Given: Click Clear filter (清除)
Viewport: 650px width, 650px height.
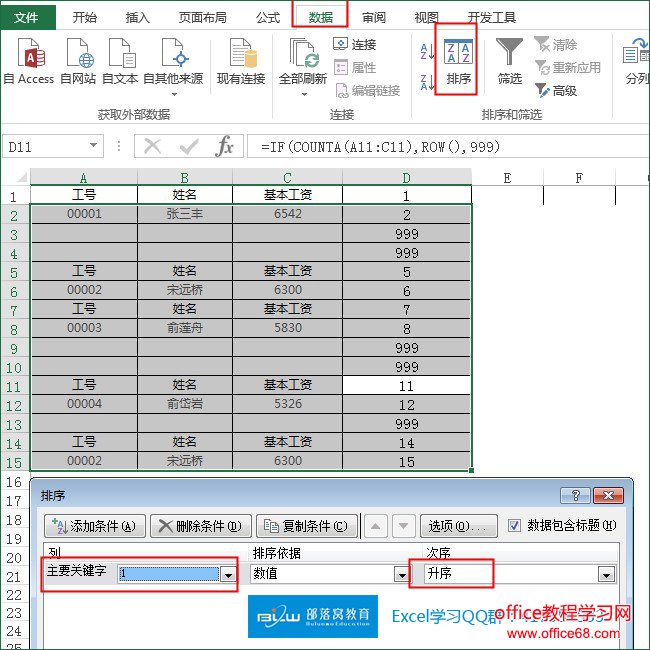Looking at the screenshot, I should pyautogui.click(x=555, y=44).
